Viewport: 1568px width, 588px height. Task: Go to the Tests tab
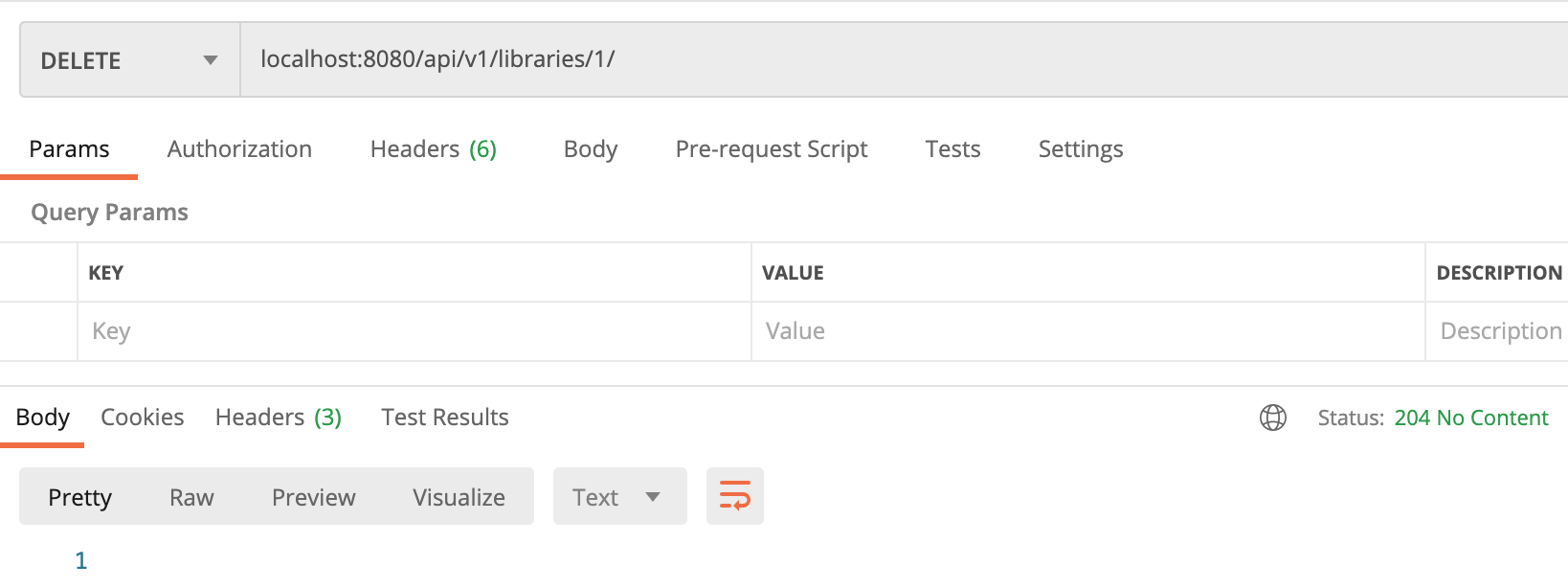point(952,149)
